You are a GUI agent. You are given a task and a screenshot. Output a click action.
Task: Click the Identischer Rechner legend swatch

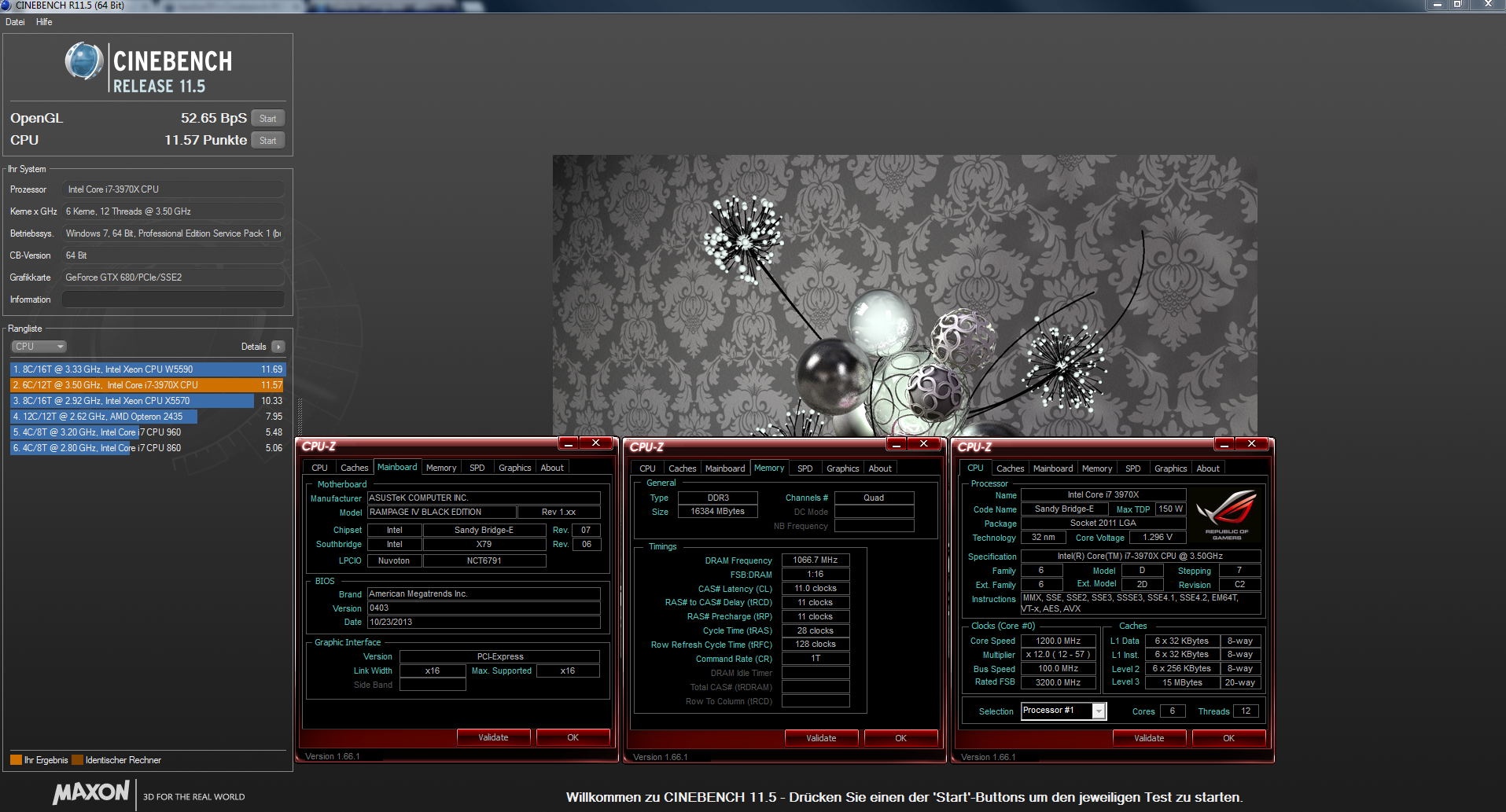pos(77,760)
